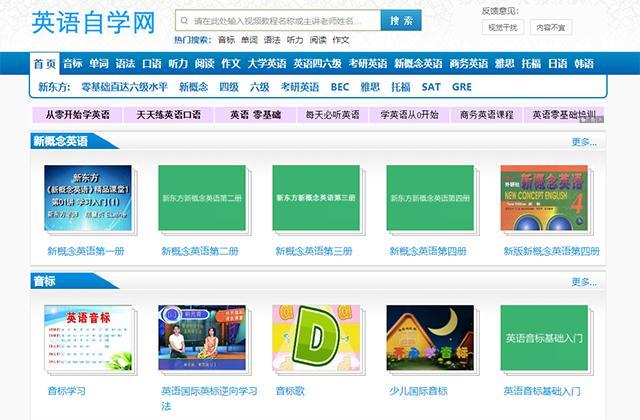The height and width of the screenshot is (420, 640).
Task: Open the 新概念英语 navigation tab
Action: pyautogui.click(x=418, y=63)
